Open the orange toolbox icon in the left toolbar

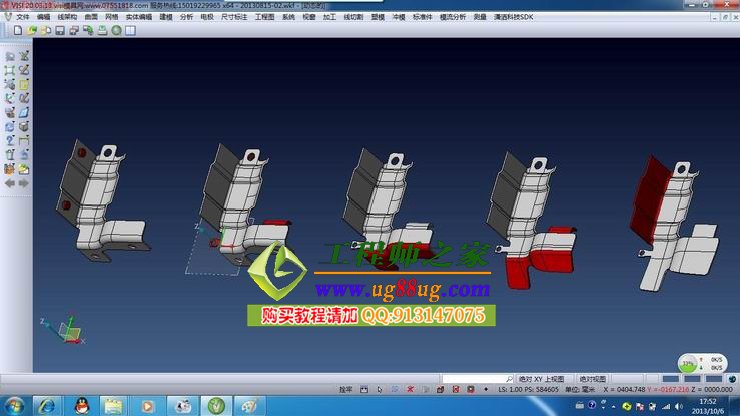coord(9,169)
